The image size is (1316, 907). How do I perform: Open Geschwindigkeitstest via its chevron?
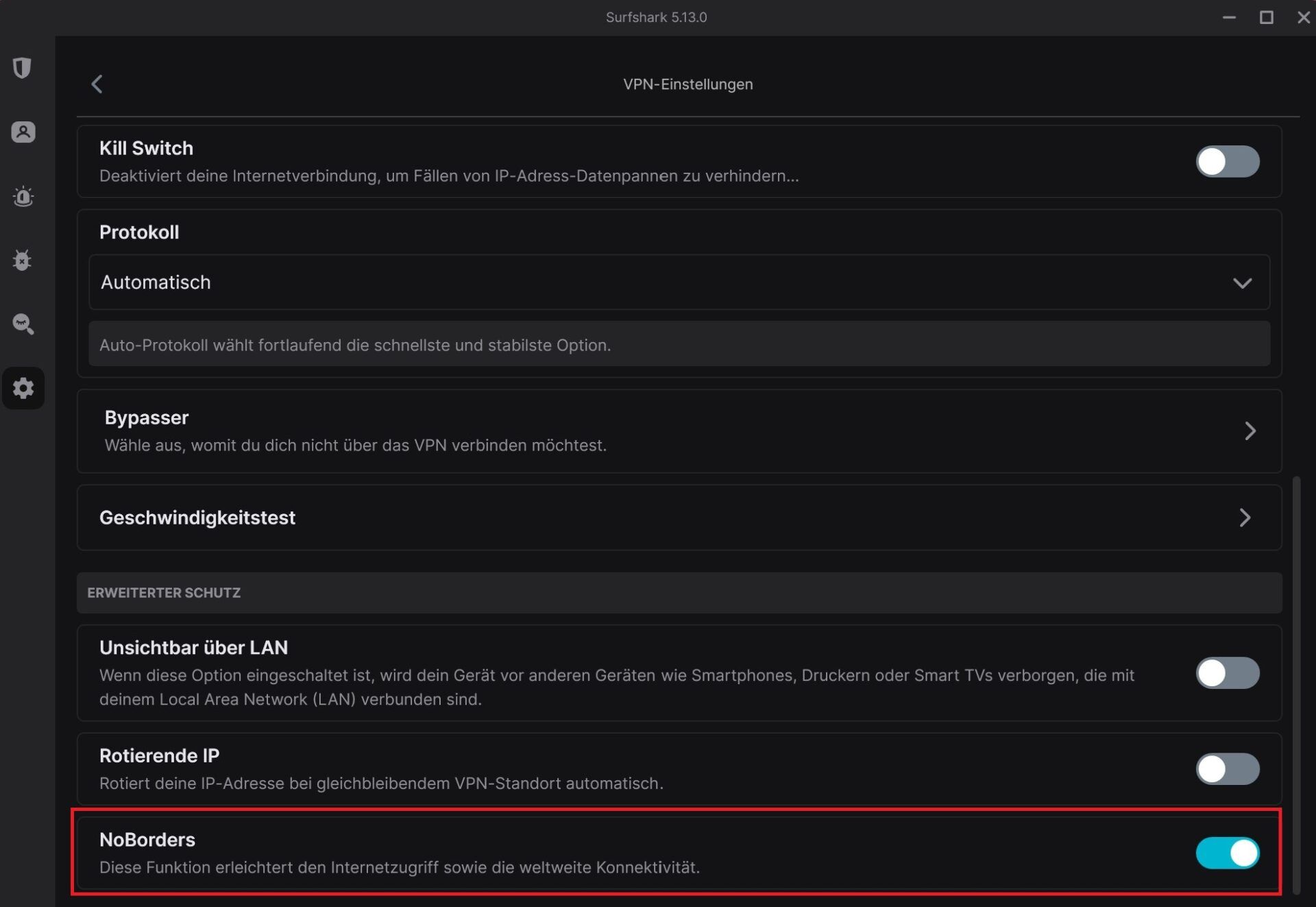[1245, 518]
